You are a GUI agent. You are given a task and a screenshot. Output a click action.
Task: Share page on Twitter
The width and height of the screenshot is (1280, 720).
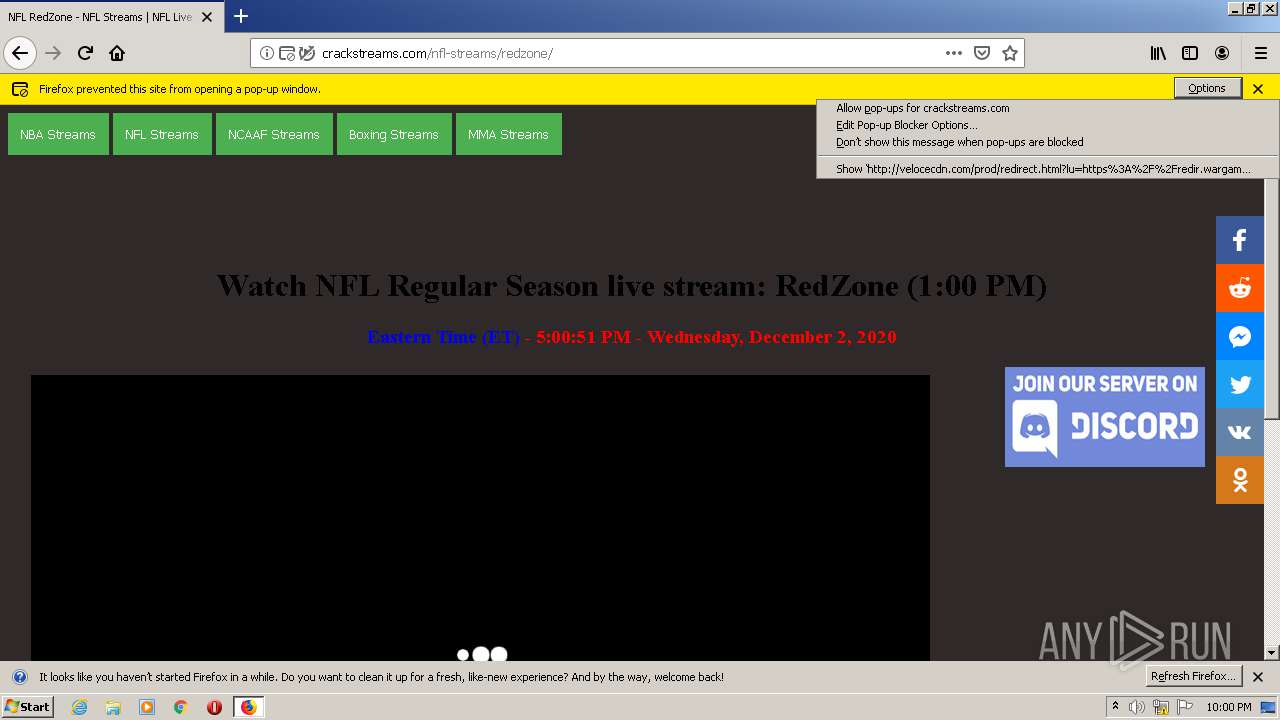click(1240, 384)
